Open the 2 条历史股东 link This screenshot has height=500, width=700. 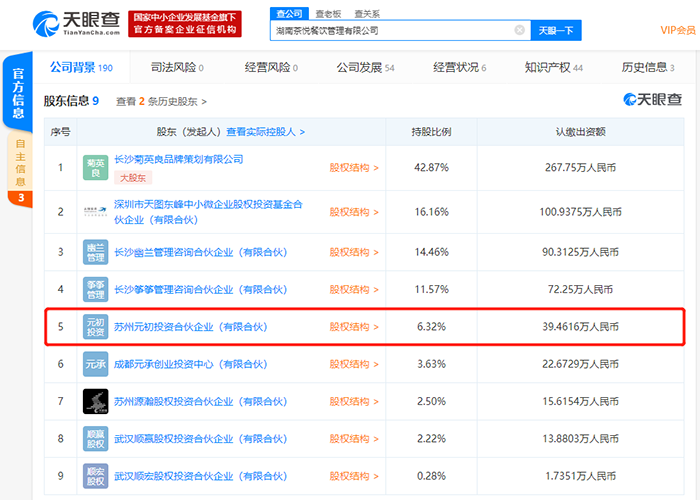coord(171,101)
